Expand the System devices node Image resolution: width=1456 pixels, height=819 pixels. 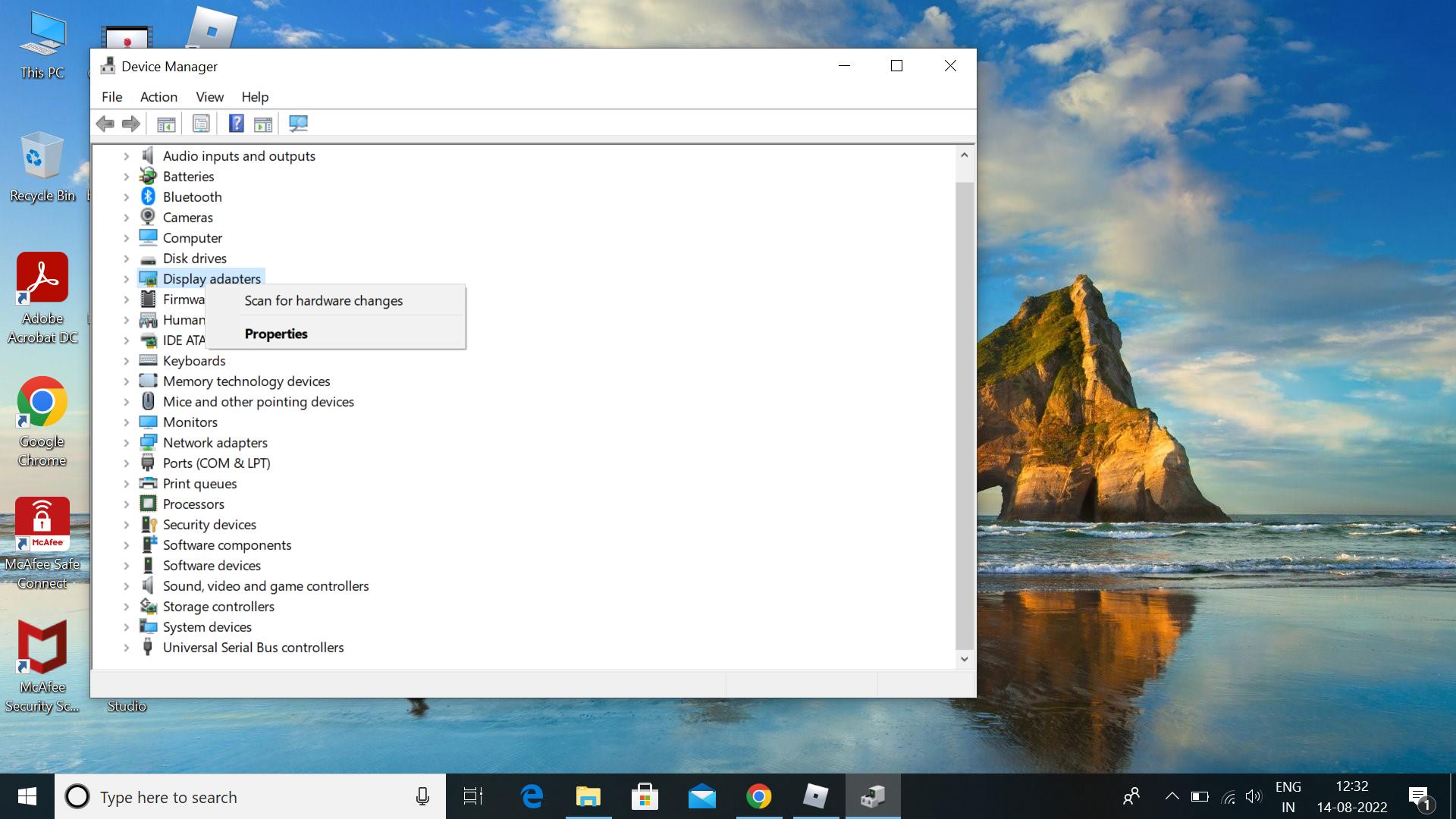point(127,626)
